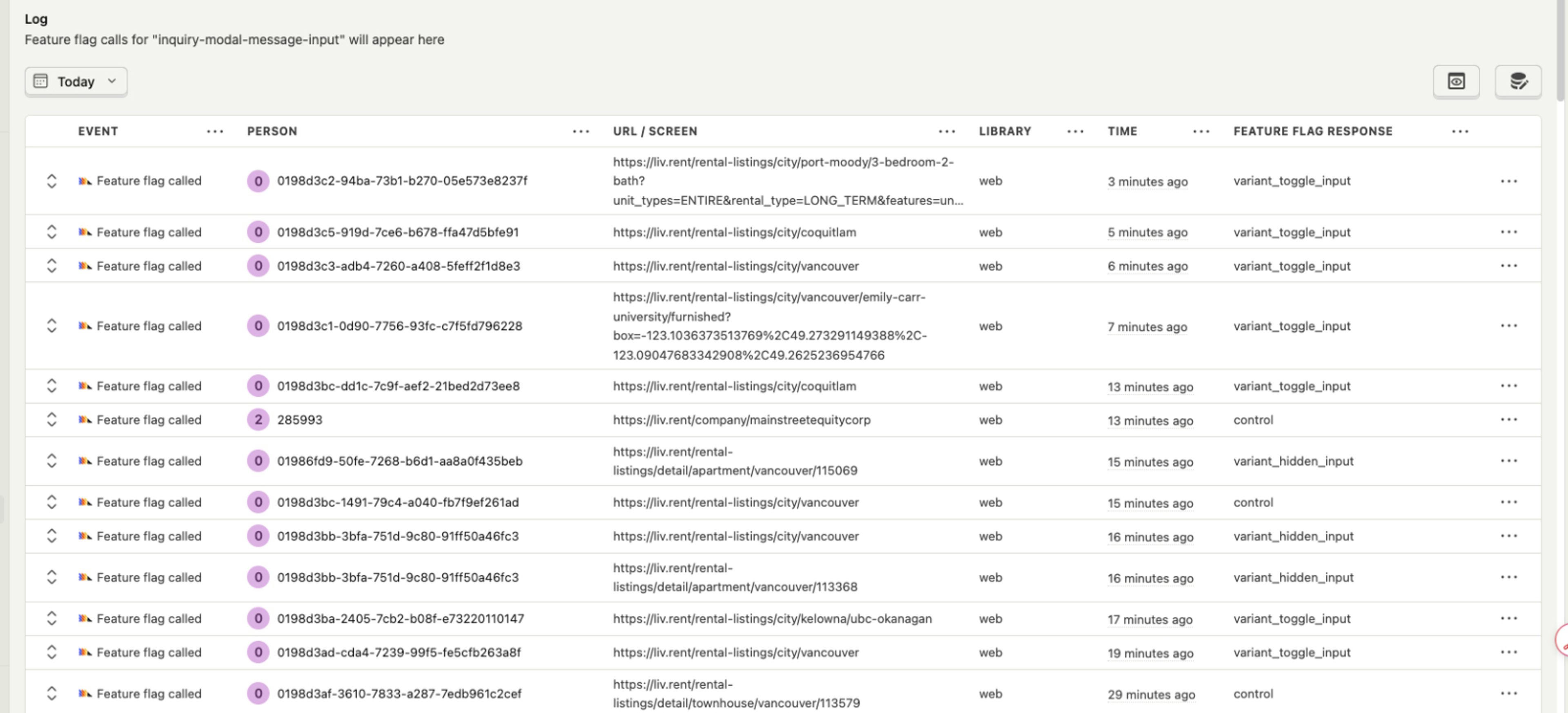Open URL / SCREEN column options menu
Screen dimensions: 1568x713
tap(947, 131)
